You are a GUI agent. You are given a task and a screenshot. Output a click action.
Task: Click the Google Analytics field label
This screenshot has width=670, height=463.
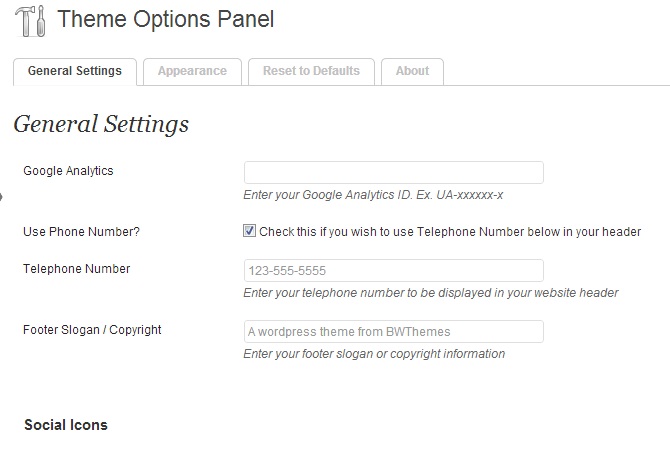pos(68,171)
